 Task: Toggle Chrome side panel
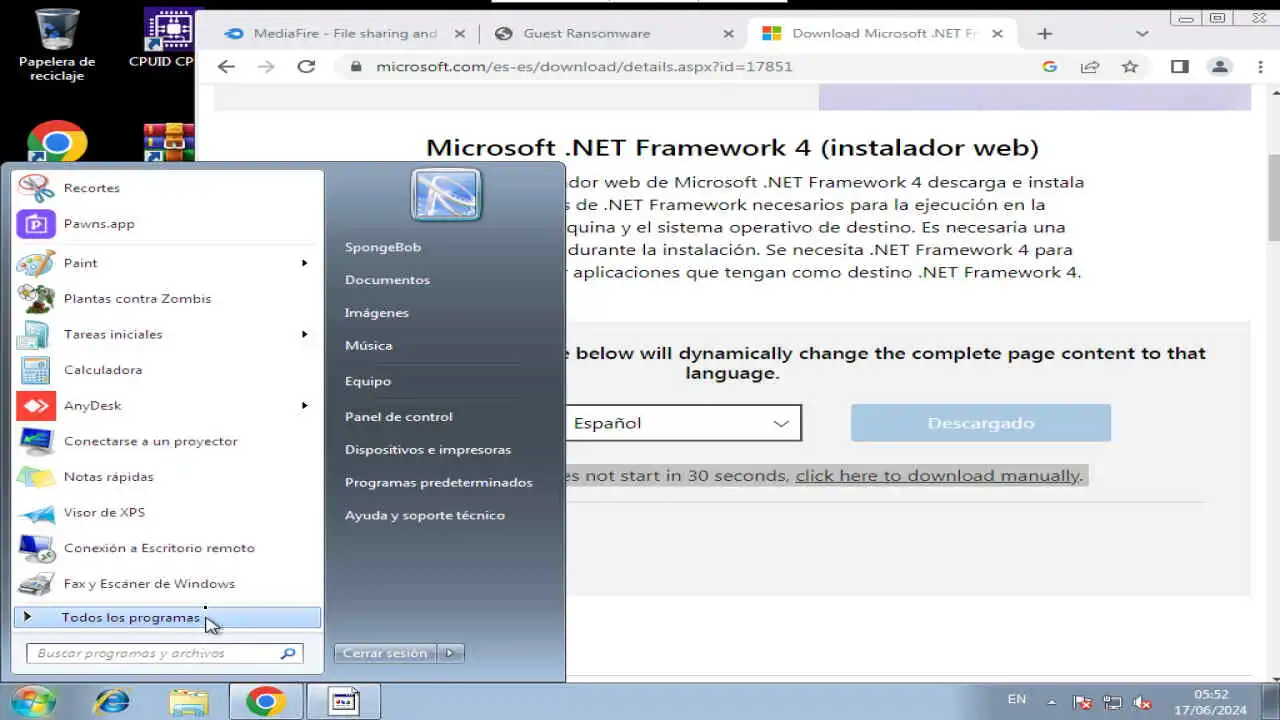[x=1180, y=67]
